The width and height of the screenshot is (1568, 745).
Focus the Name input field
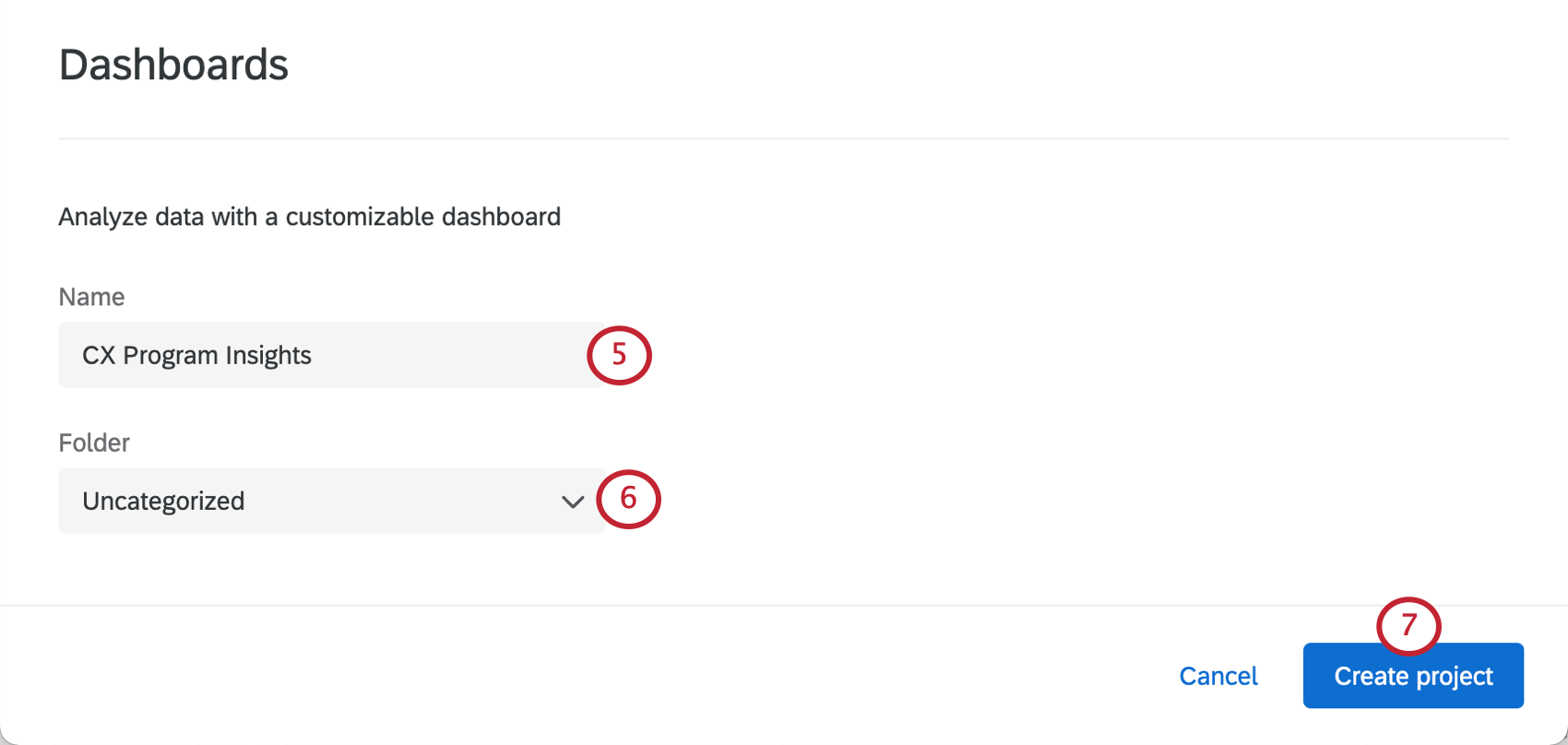pos(332,355)
